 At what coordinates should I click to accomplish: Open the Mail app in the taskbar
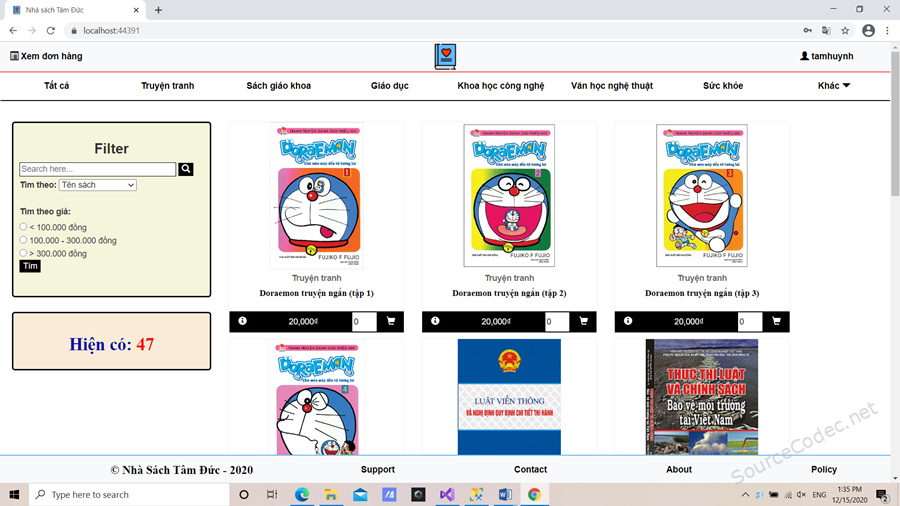360,495
